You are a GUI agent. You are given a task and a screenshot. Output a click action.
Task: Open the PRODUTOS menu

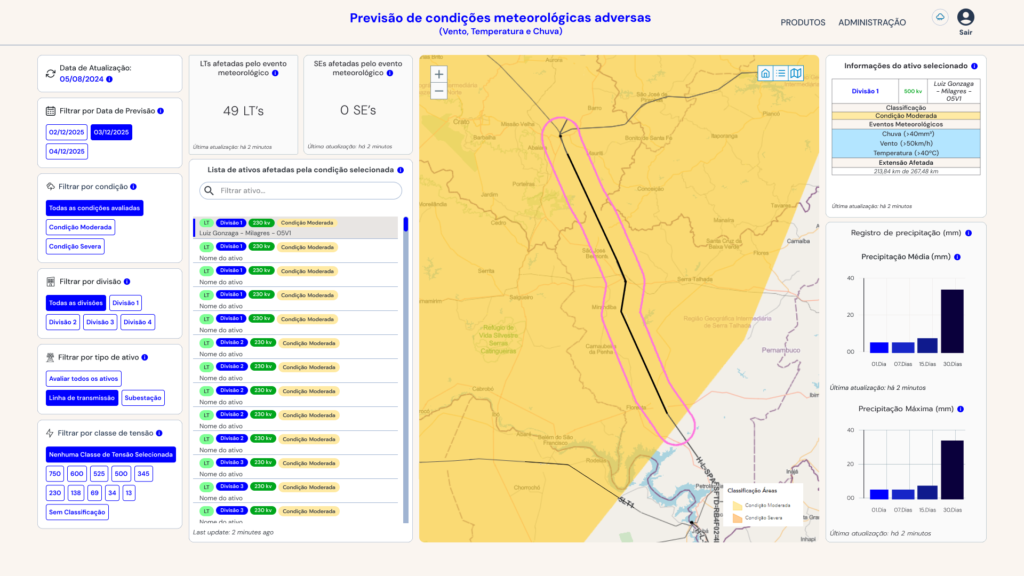[803, 22]
